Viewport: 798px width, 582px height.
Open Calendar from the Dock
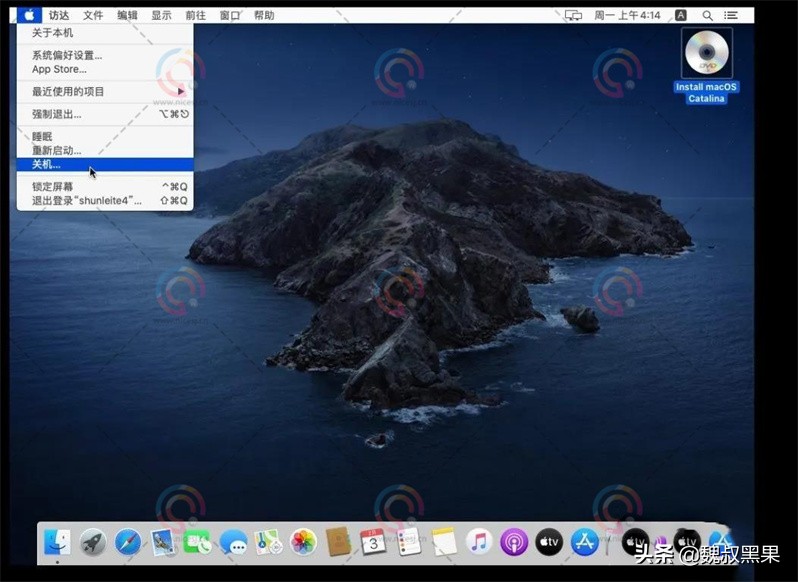click(x=373, y=542)
